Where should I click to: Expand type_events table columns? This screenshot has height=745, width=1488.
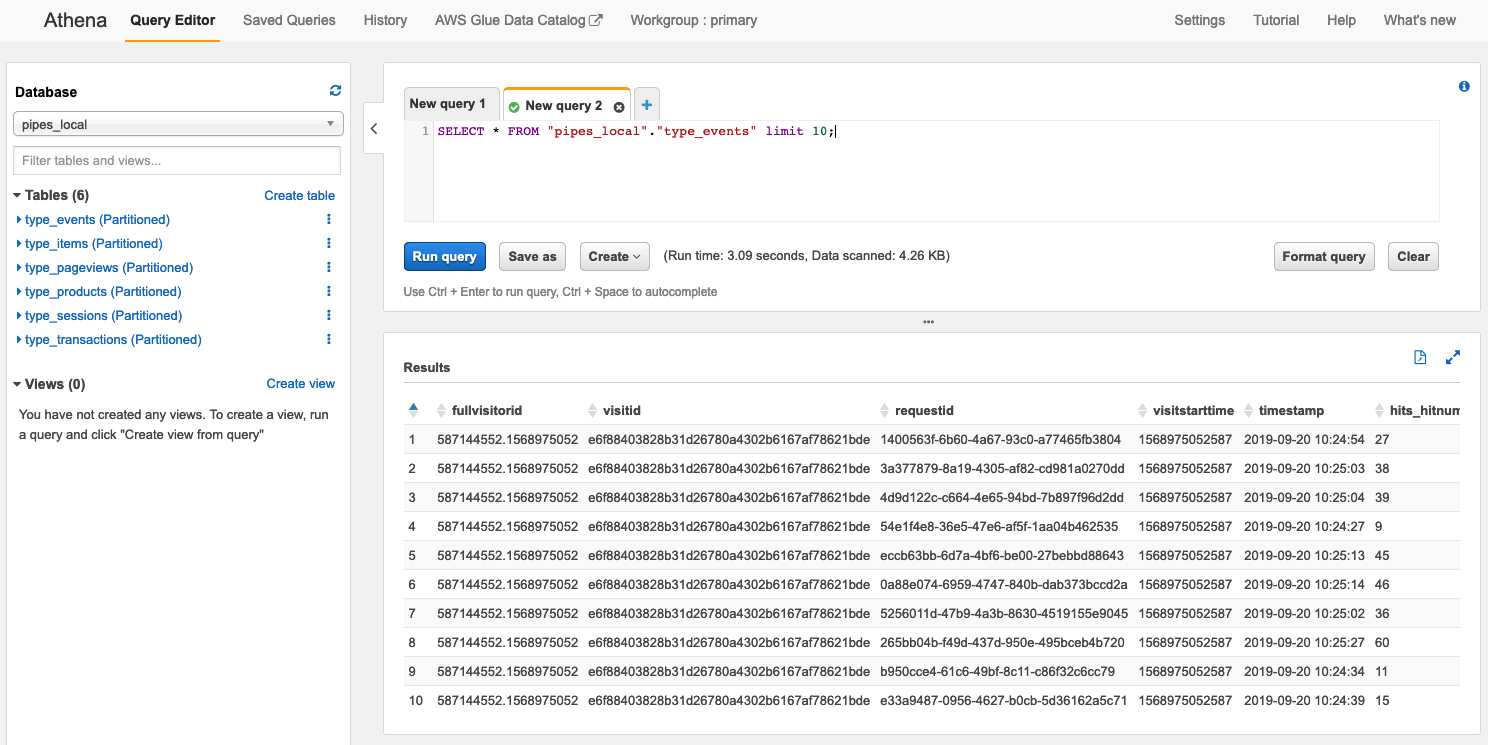click(19, 219)
